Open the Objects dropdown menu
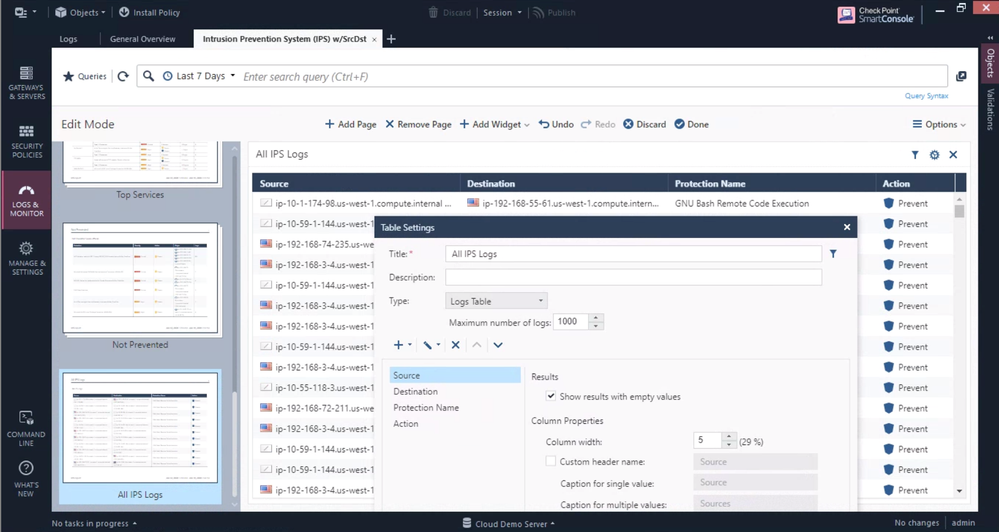This screenshot has height=532, width=999. click(80, 12)
